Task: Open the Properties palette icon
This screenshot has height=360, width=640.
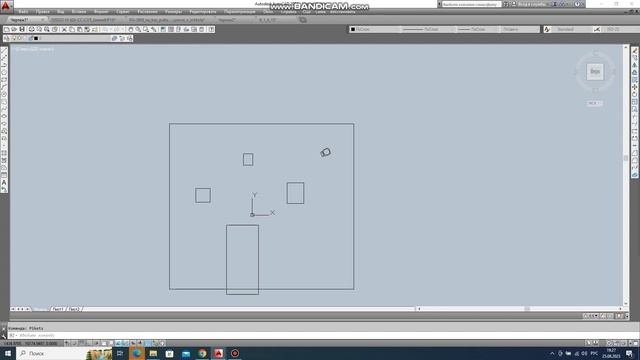Action: click(x=163, y=29)
